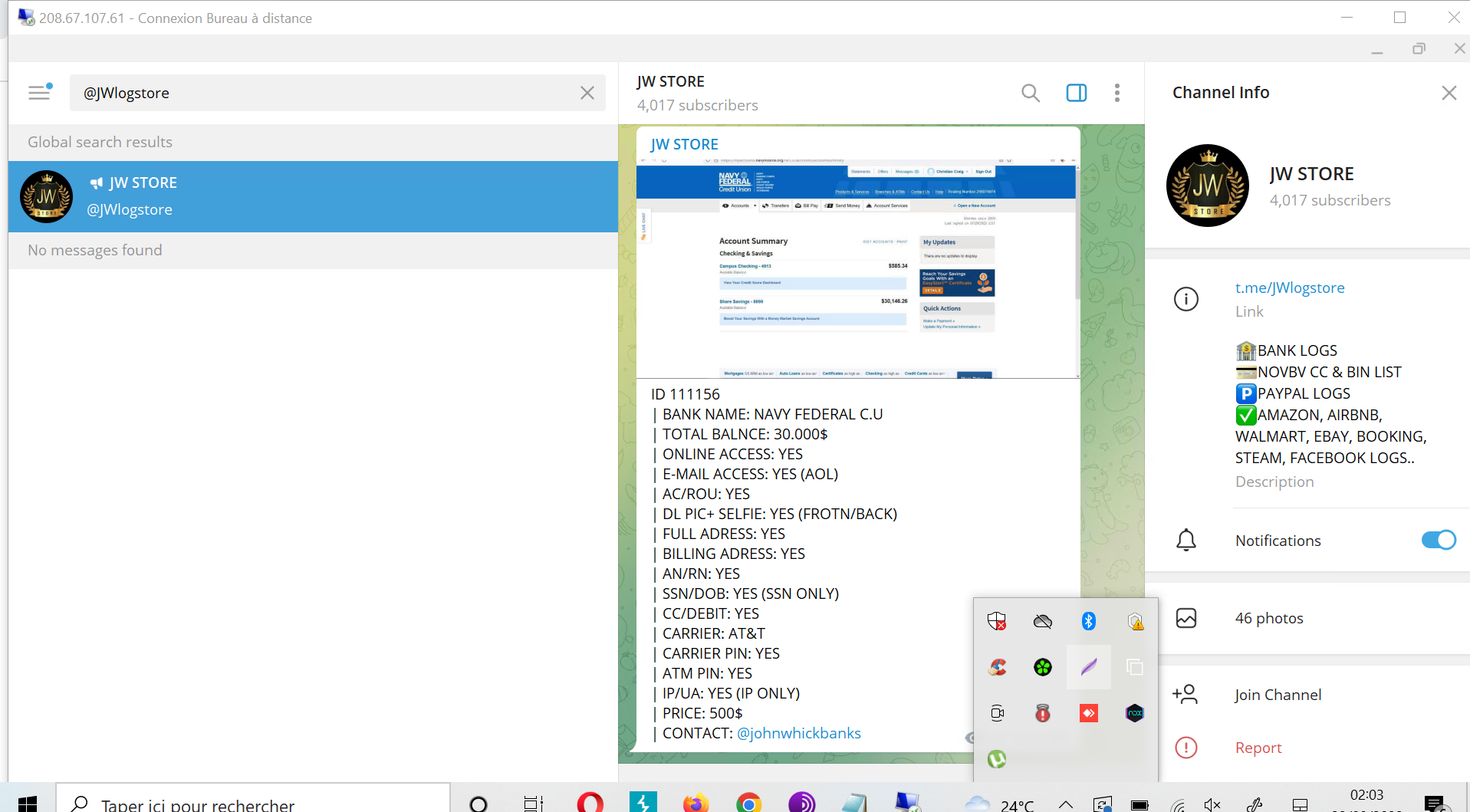Open the Bluetooth tray icon
The height and width of the screenshot is (812, 1470).
[1089, 621]
